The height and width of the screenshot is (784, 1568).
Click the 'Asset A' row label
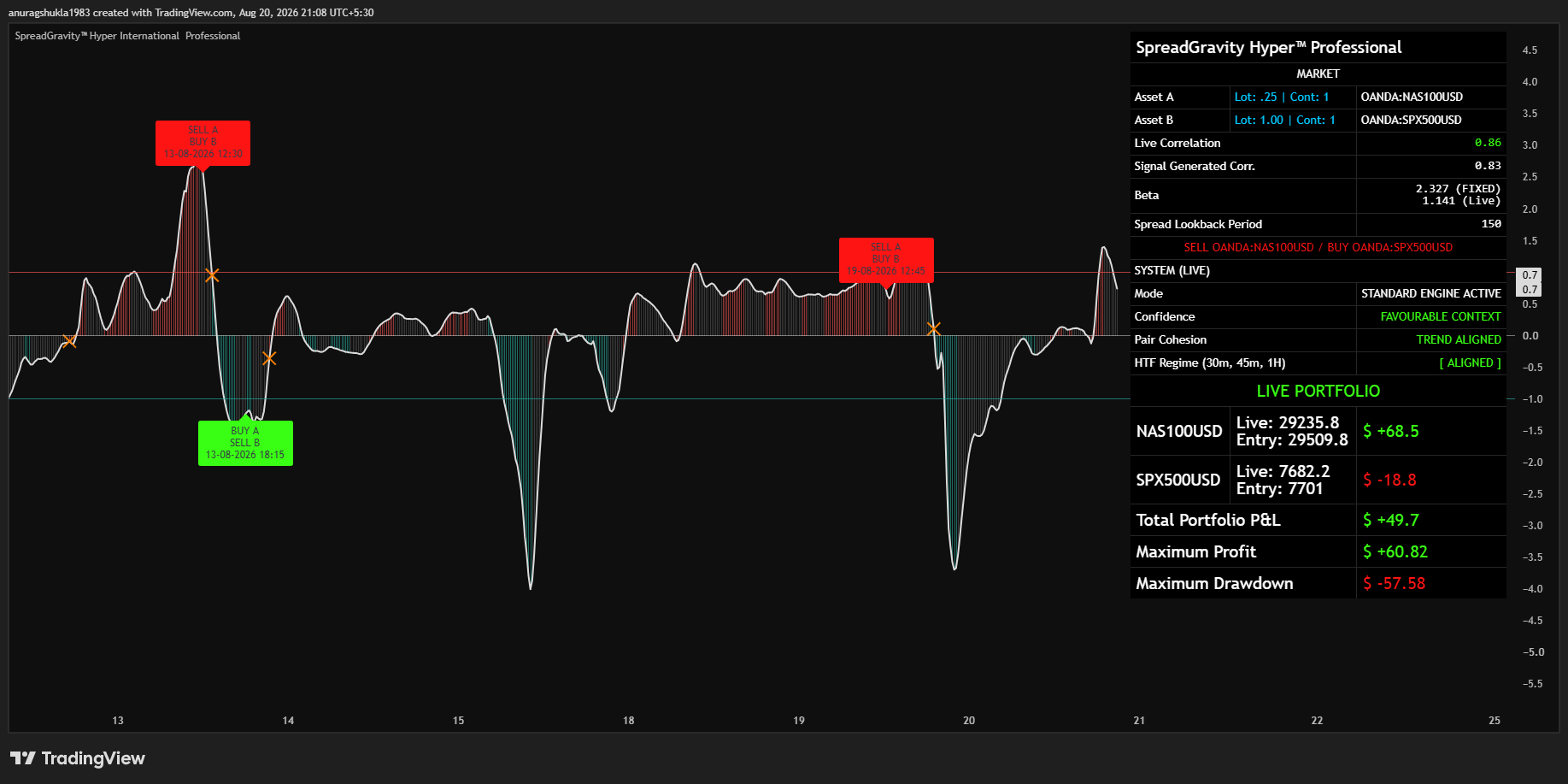click(x=1154, y=97)
